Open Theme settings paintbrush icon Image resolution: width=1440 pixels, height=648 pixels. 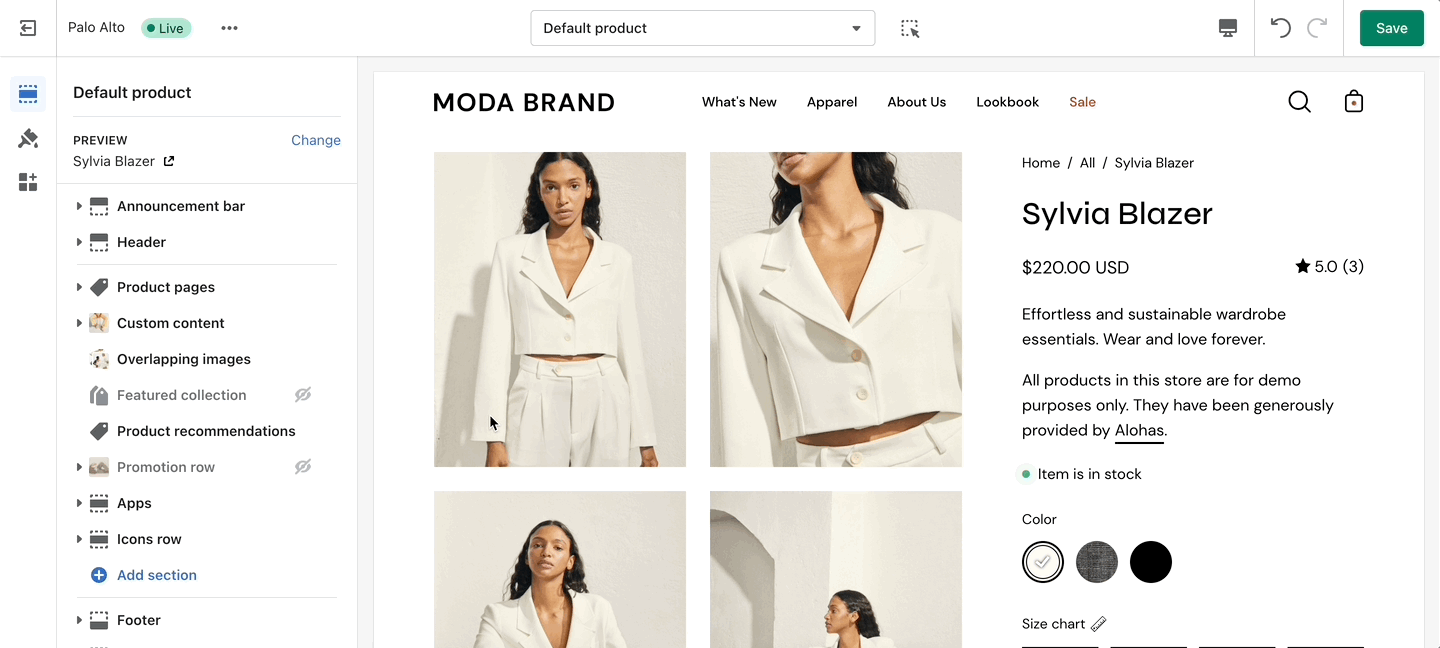point(28,138)
